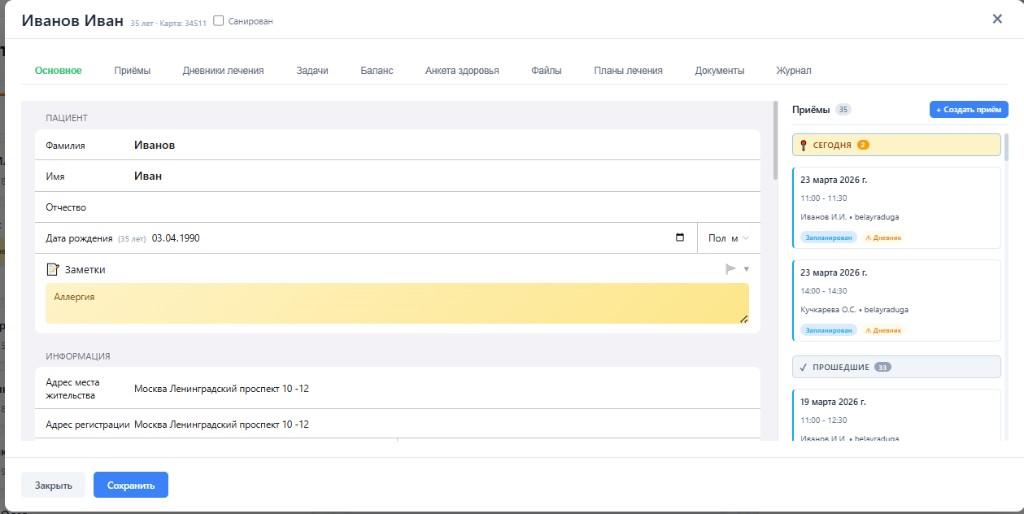
Task: Go to the Анкета здоровья tab
Action: (x=461, y=71)
